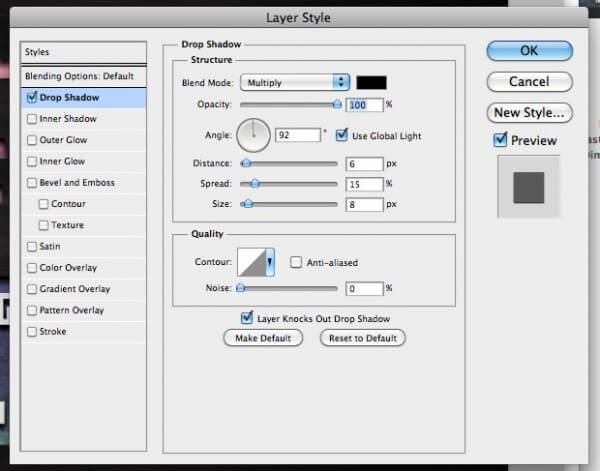Enable the Pattern Overlay checkbox
This screenshot has width=600, height=471.
(x=32, y=310)
